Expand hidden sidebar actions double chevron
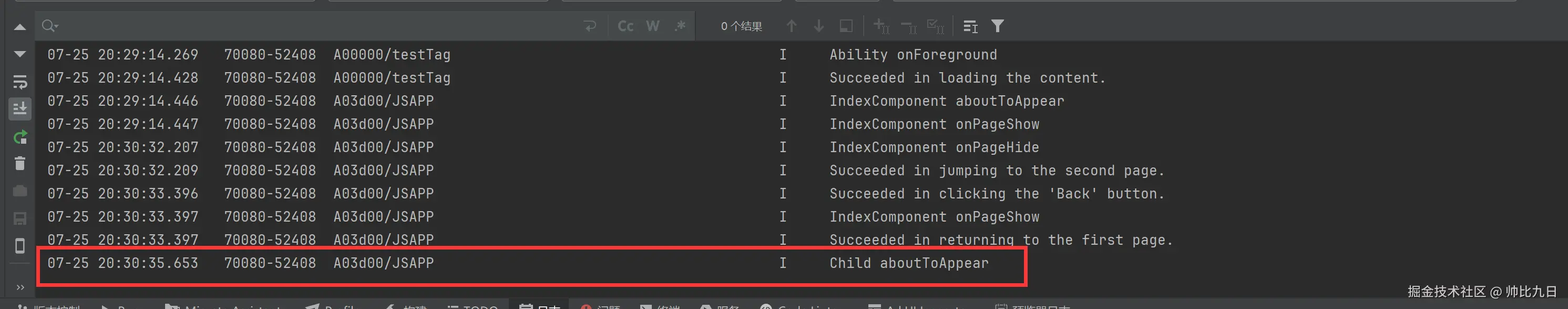This screenshot has height=309, width=1568. (20, 287)
